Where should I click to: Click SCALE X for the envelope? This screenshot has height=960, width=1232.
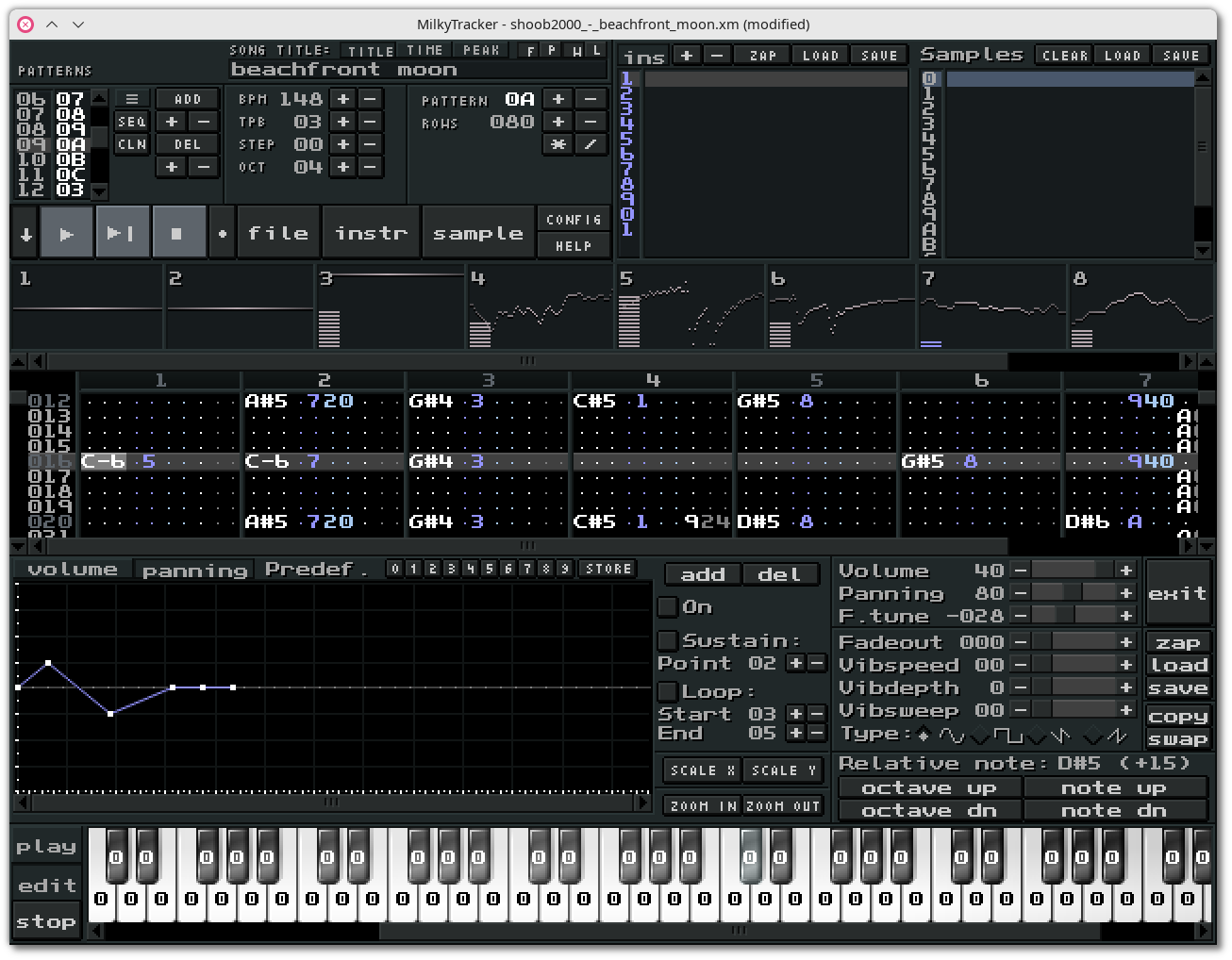(703, 770)
